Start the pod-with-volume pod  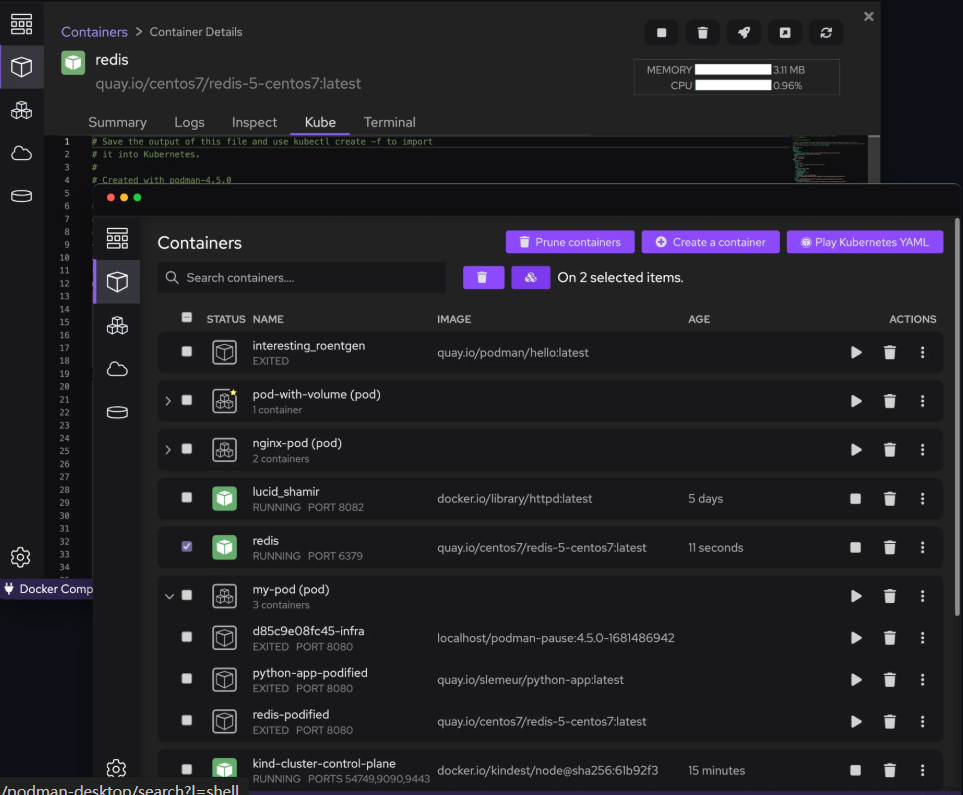click(856, 401)
